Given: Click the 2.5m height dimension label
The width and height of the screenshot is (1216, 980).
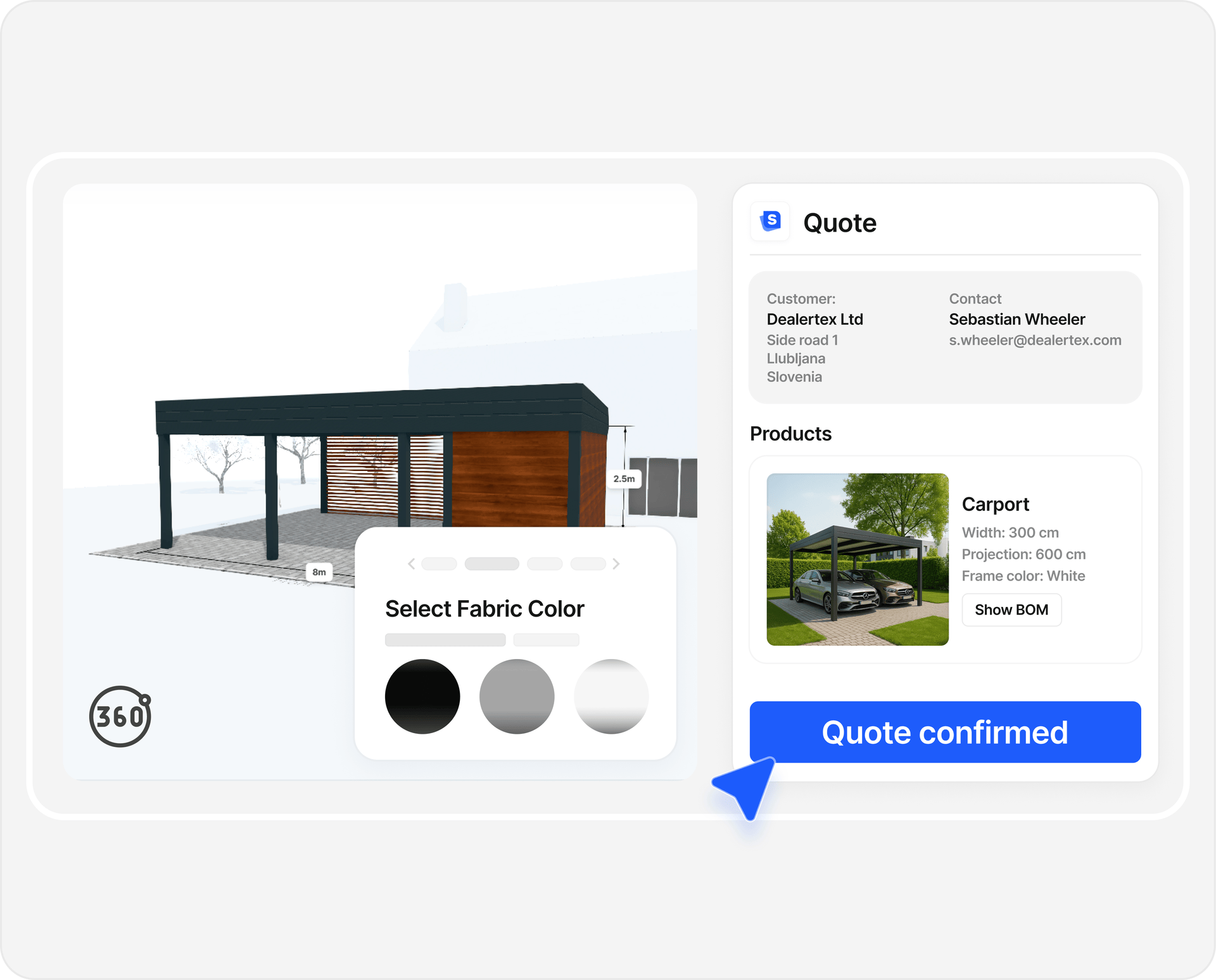Looking at the screenshot, I should point(624,479).
